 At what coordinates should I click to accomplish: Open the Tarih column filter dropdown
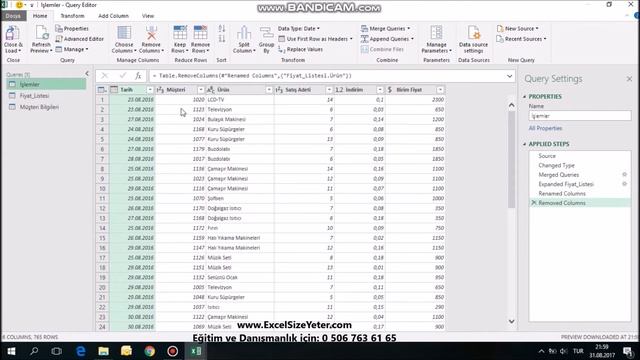pos(150,89)
